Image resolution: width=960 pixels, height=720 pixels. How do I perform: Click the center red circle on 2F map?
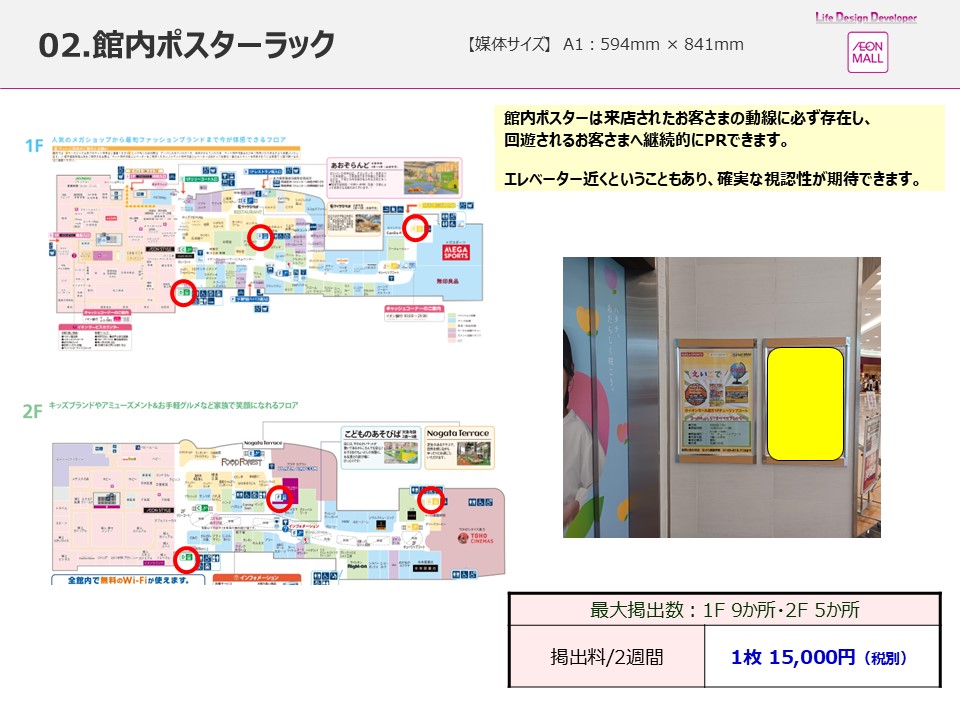pyautogui.click(x=281, y=497)
